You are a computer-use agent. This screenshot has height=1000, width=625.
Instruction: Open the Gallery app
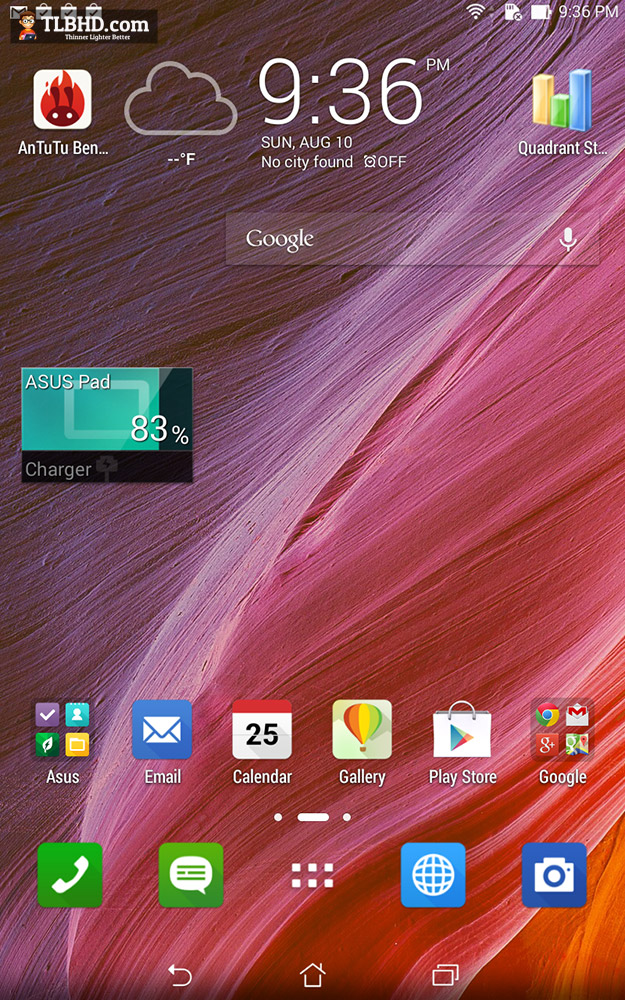[x=362, y=730]
